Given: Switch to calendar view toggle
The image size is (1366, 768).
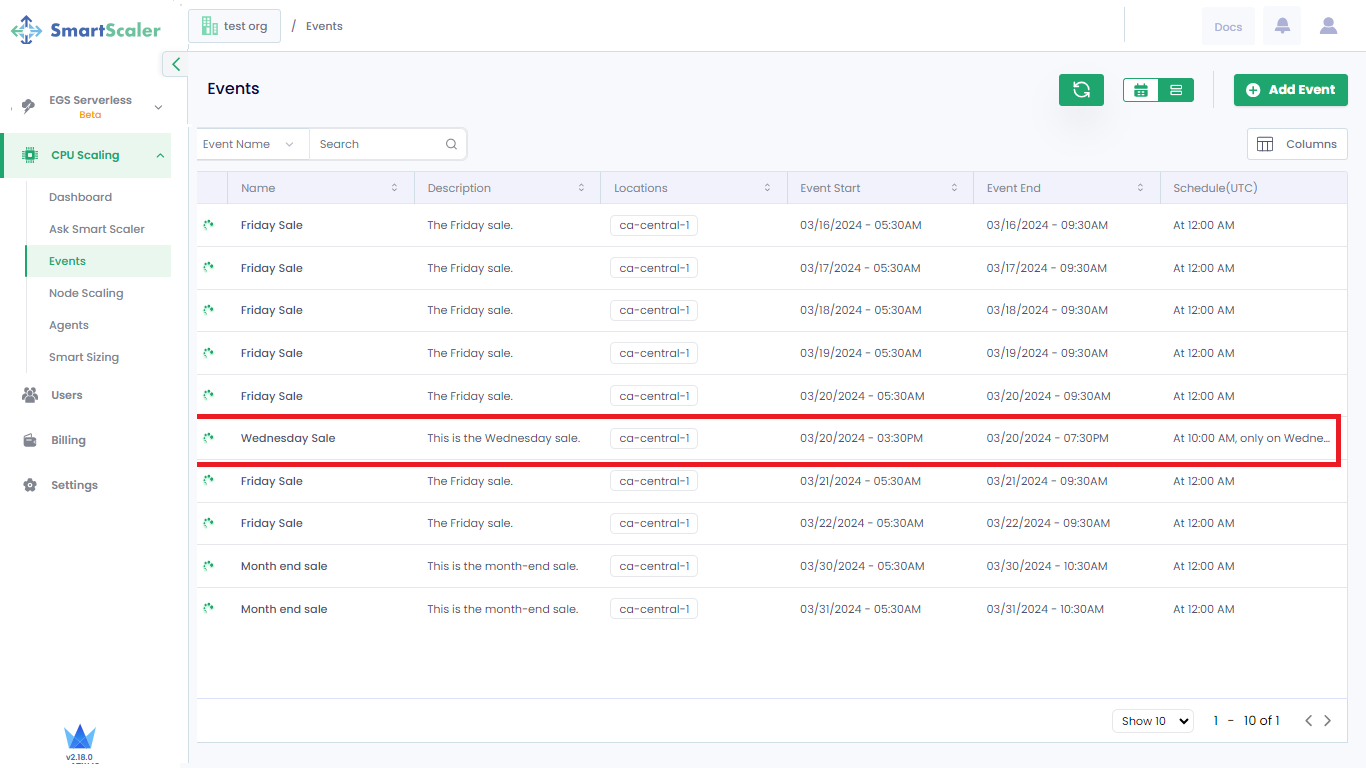Looking at the screenshot, I should click(x=1141, y=90).
